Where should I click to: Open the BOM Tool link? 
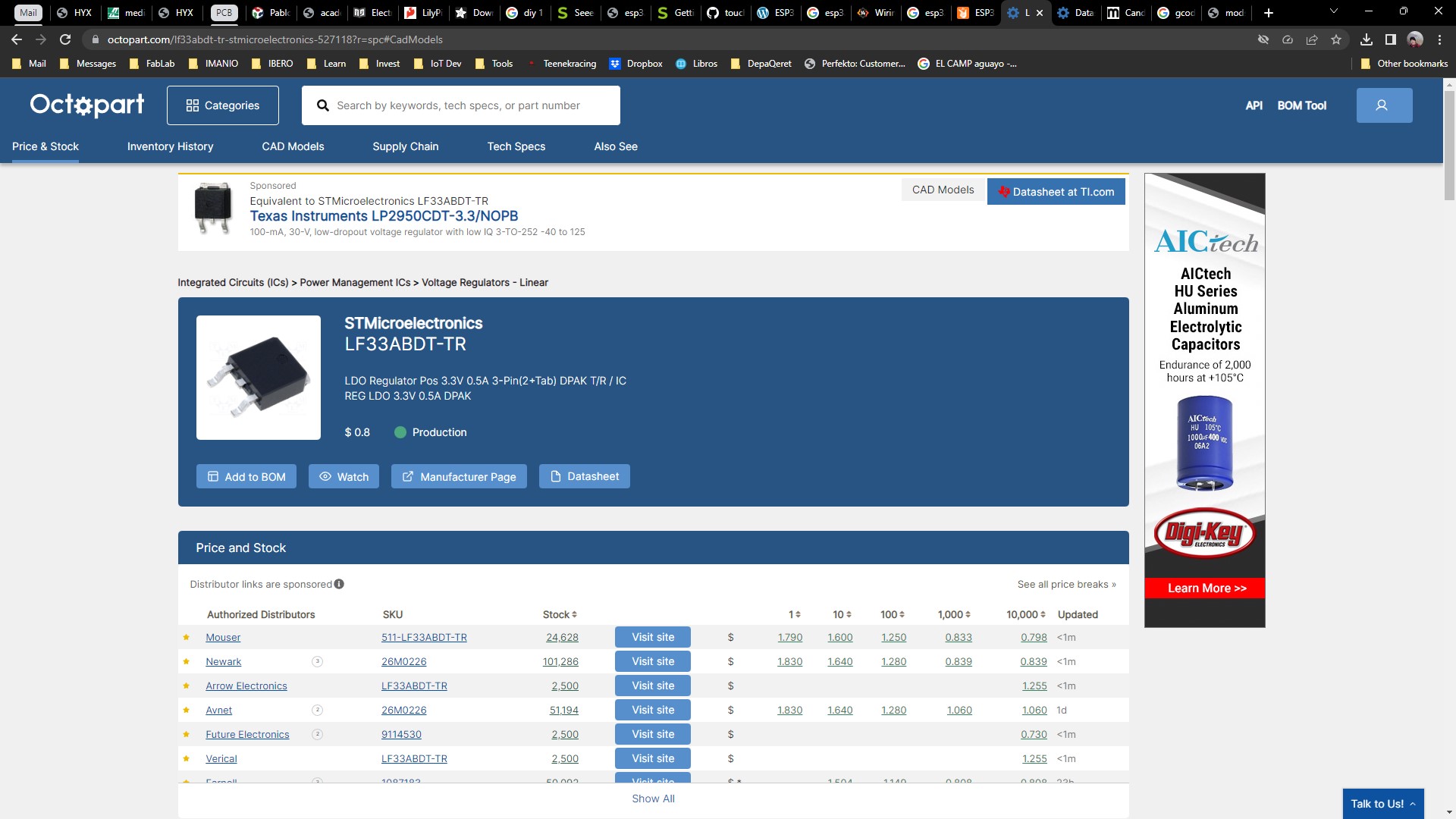point(1302,105)
